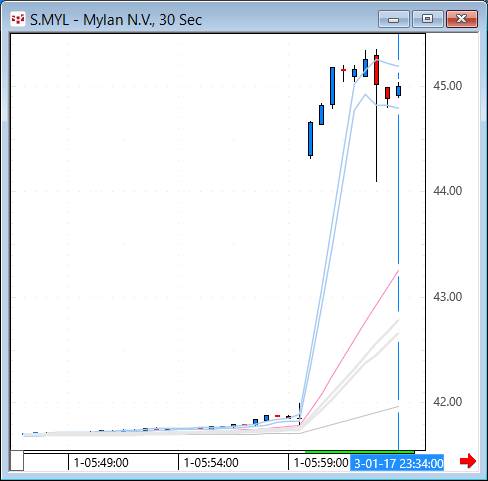Click the 1-05:59:00 time axis label

pos(321,463)
